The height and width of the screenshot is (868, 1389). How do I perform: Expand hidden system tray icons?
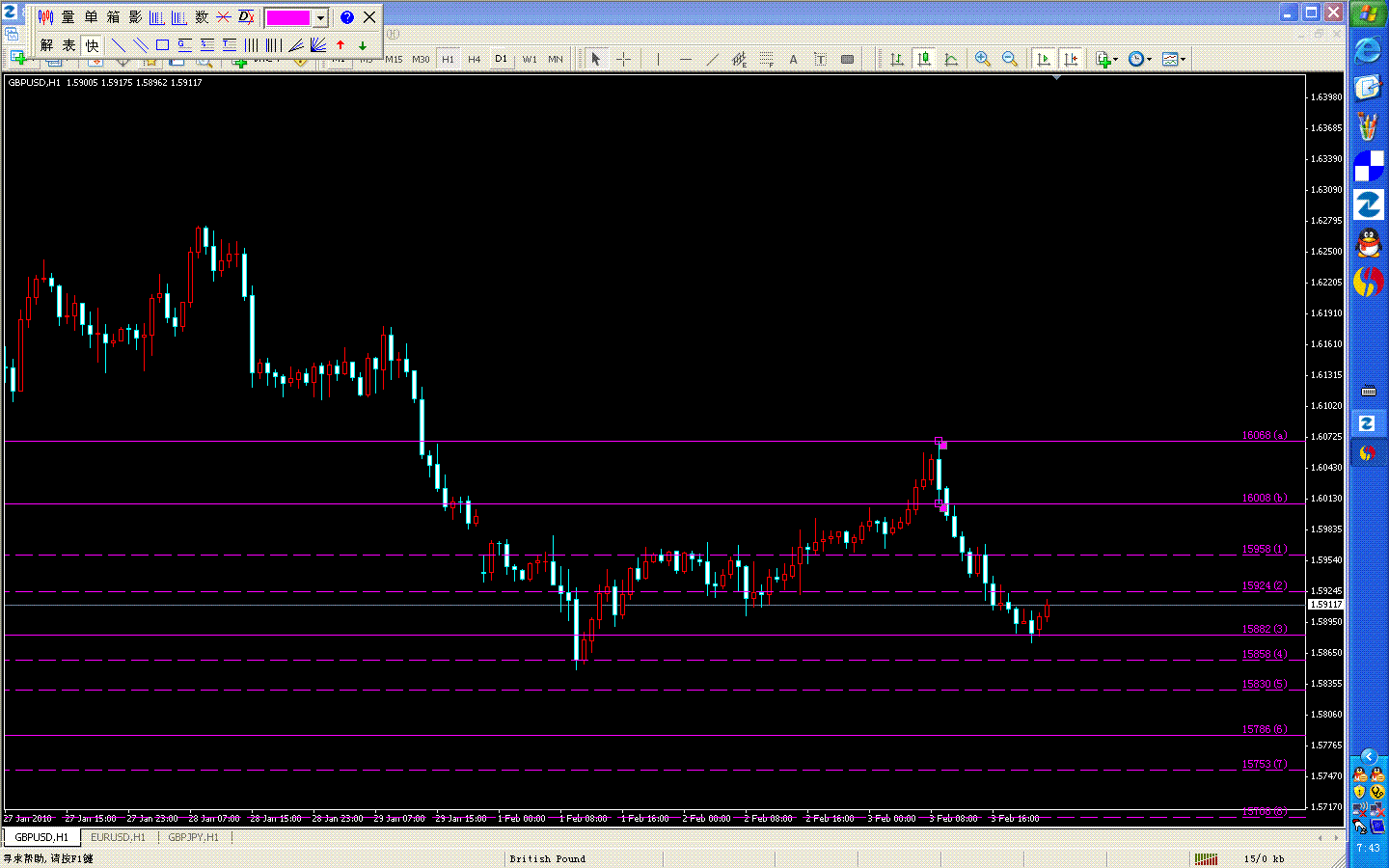(1368, 757)
